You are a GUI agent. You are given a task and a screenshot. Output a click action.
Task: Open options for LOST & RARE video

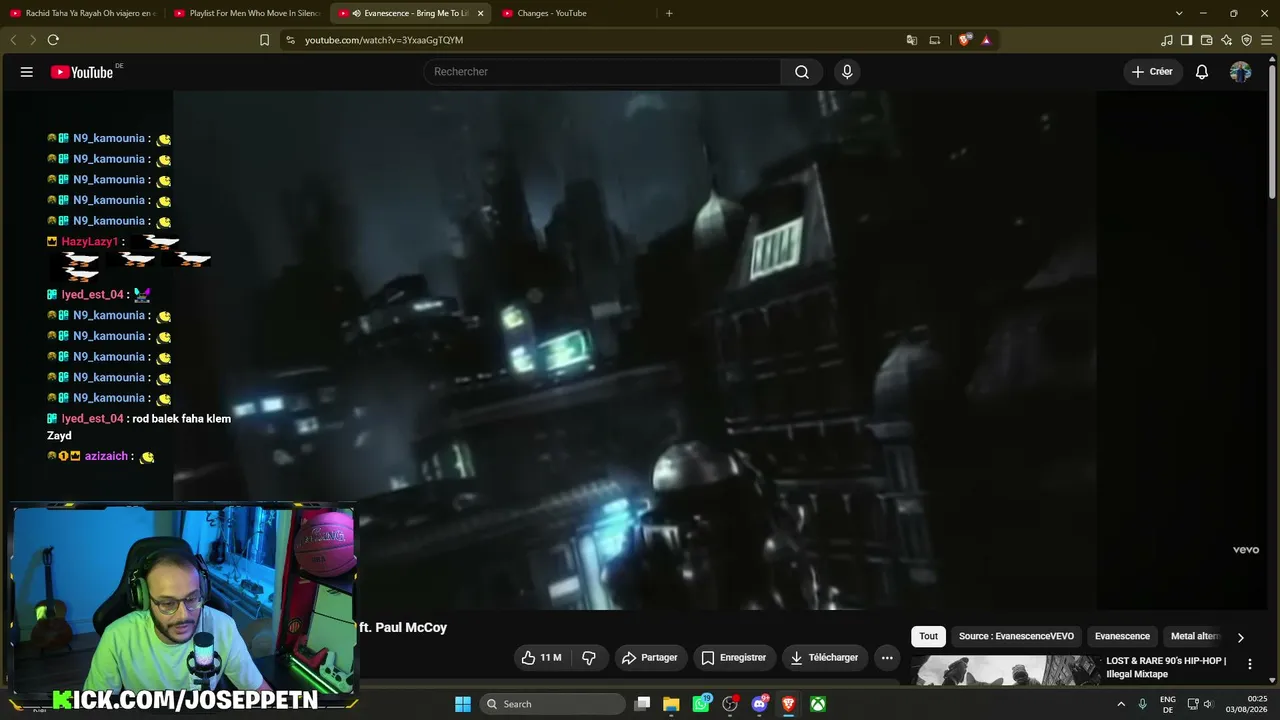point(1249,664)
